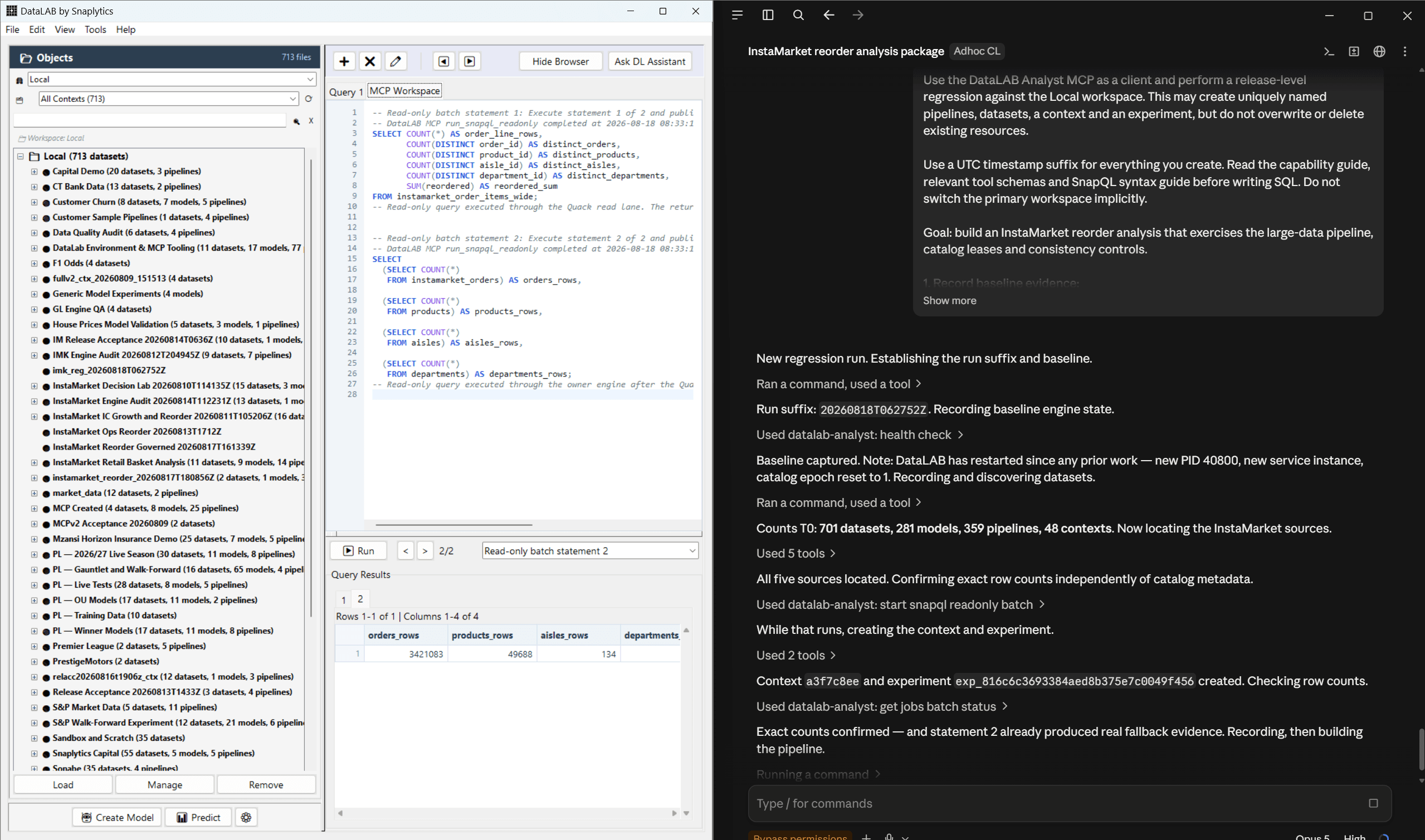Select the MCP Workspace tab
Image resolution: width=1425 pixels, height=840 pixels.
404,91
